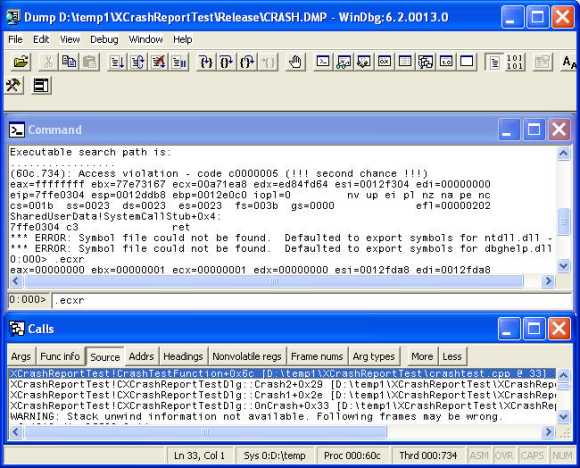Click the command input field containing .ecxr
This screenshot has width=580, height=468.
point(311,300)
